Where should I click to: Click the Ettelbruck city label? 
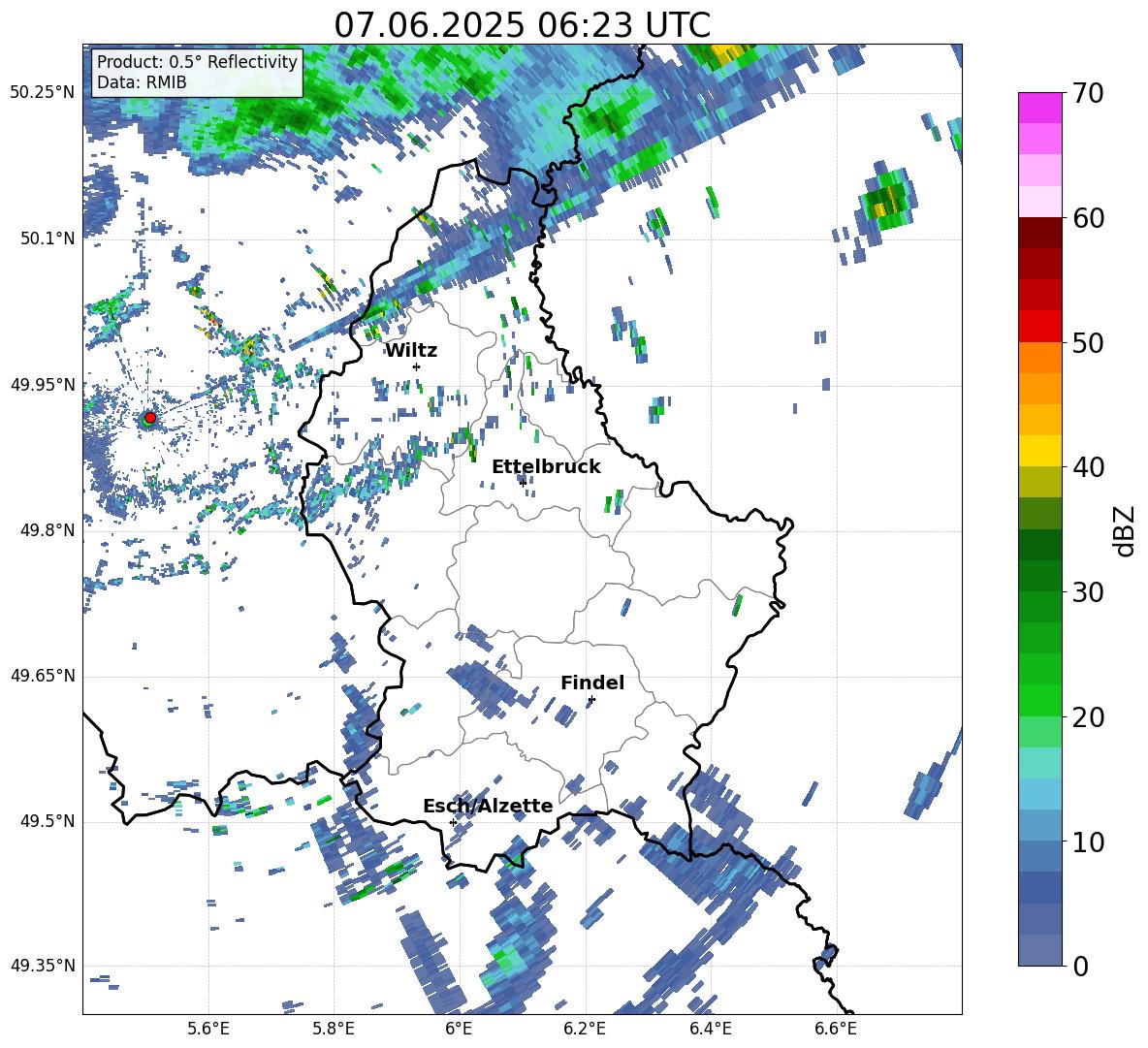pos(546,467)
